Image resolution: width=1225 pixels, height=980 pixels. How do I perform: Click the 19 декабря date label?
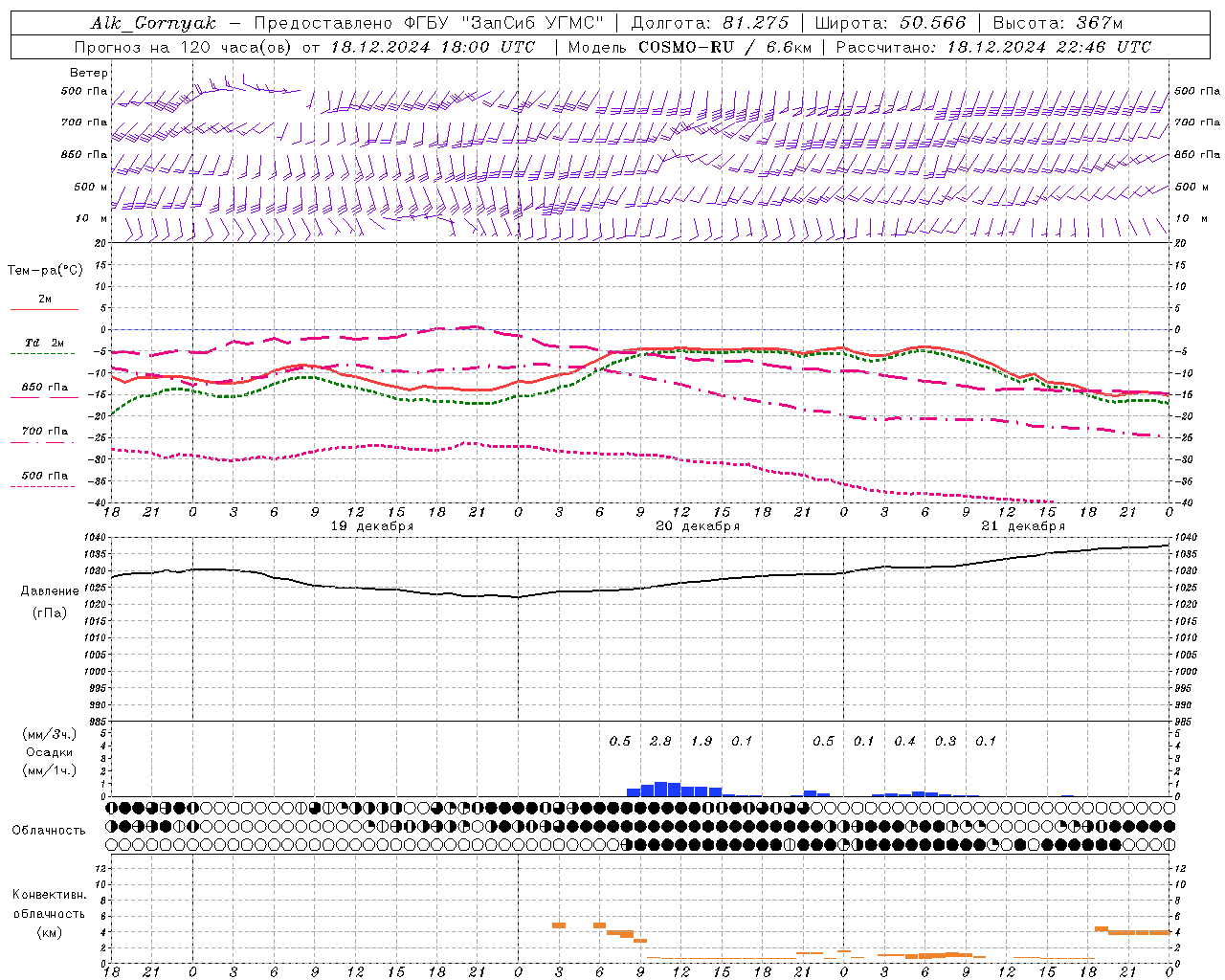point(372,526)
